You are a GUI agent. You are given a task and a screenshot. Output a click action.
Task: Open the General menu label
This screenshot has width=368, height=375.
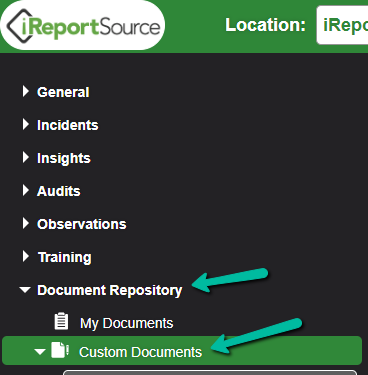[x=63, y=92]
